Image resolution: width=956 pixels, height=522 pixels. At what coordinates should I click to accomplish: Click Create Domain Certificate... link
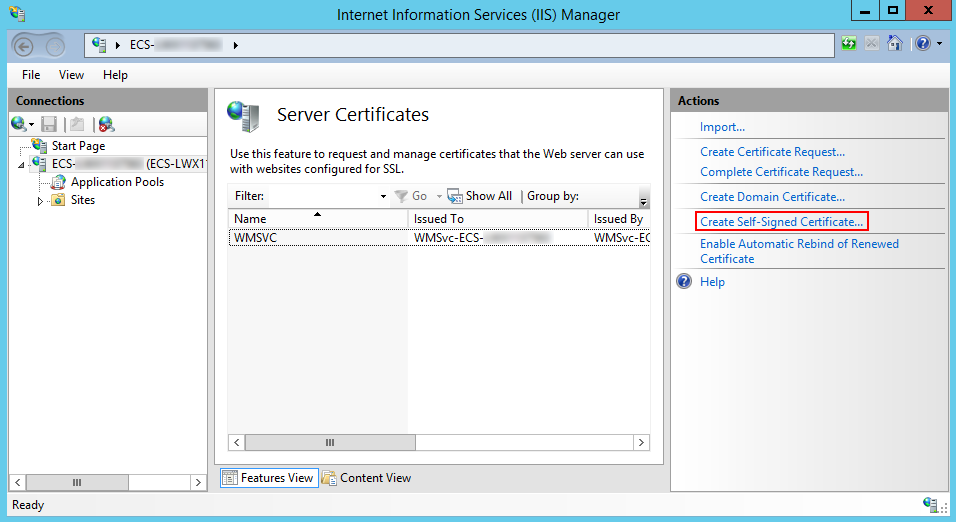tap(772, 197)
